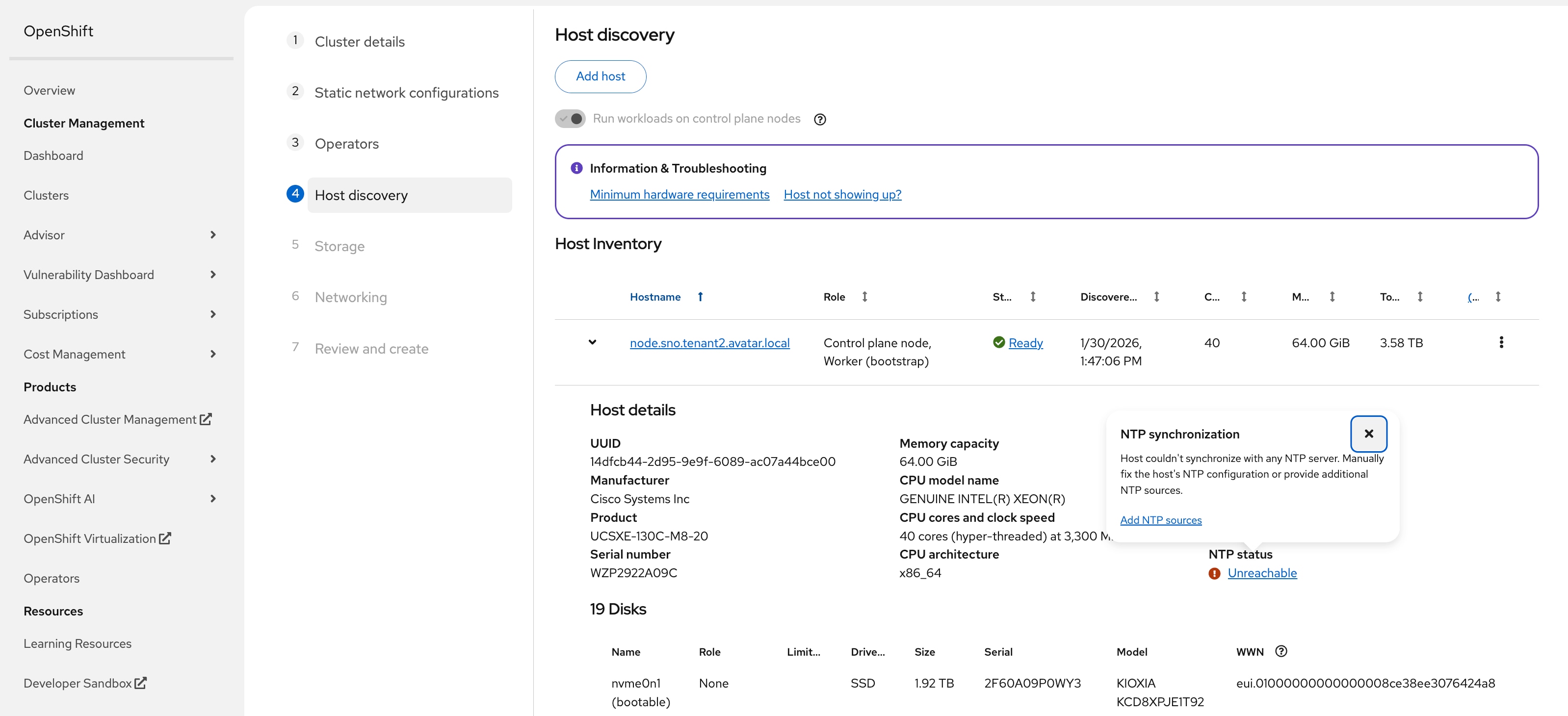Viewport: 1568px width, 716px height.
Task: Sort the Memory column
Action: [1332, 297]
